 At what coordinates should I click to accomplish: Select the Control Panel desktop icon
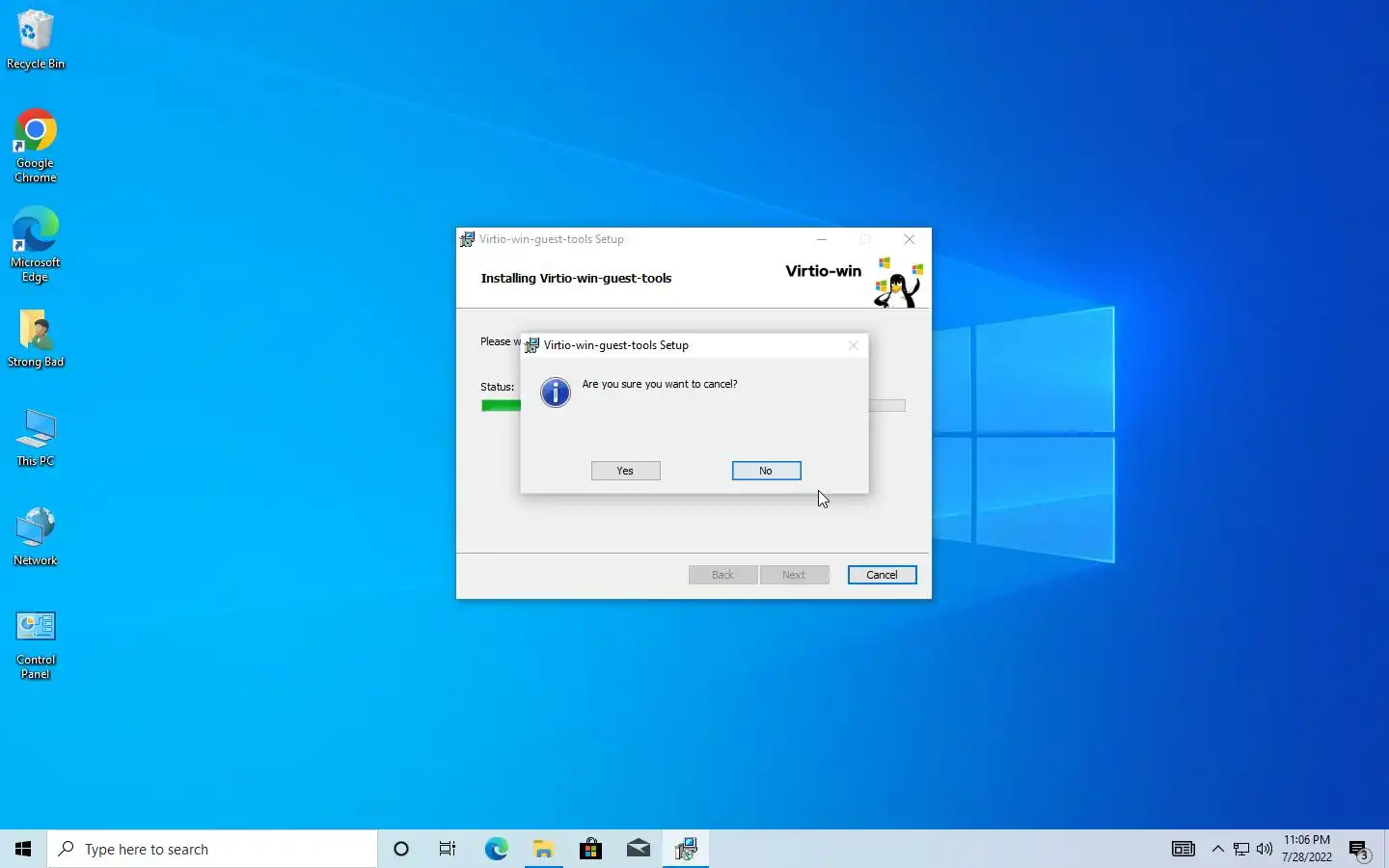(36, 644)
